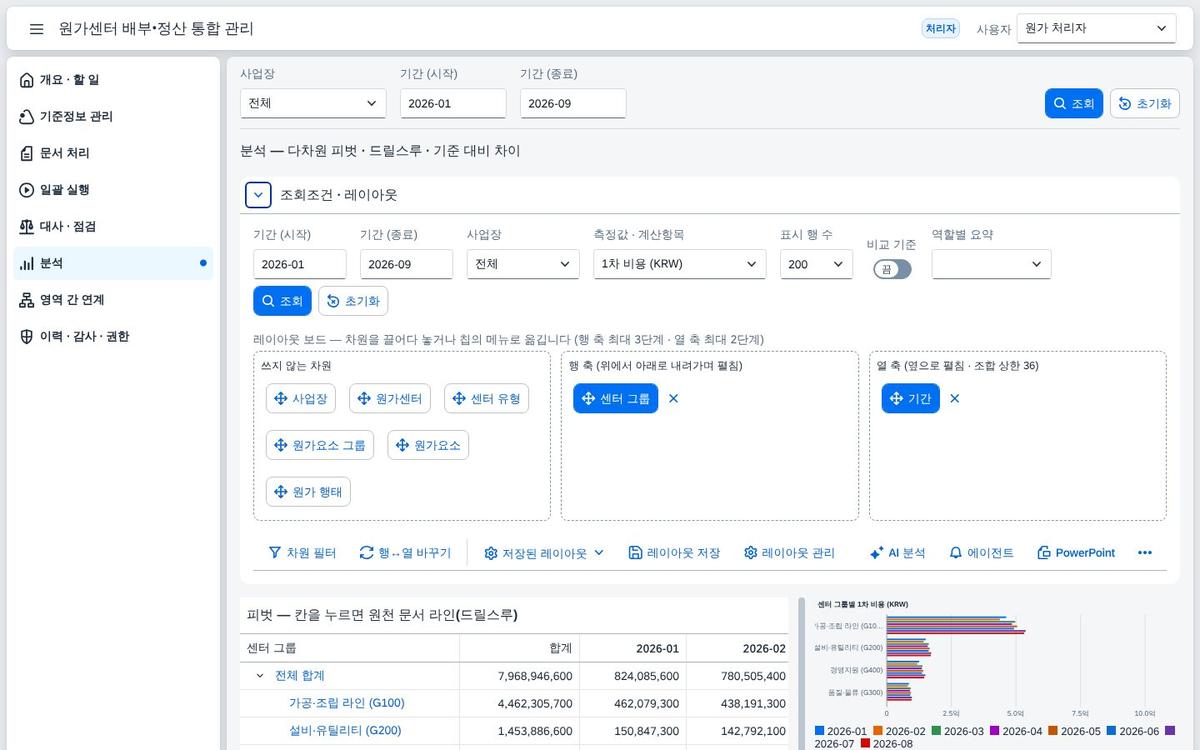Click the 2026-01 column header
The height and width of the screenshot is (750, 1200).
[x=633, y=648]
